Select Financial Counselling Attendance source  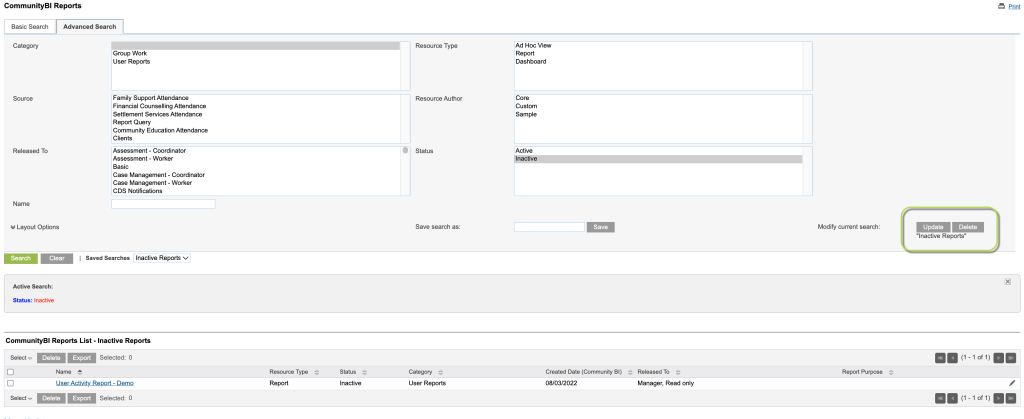point(256,106)
